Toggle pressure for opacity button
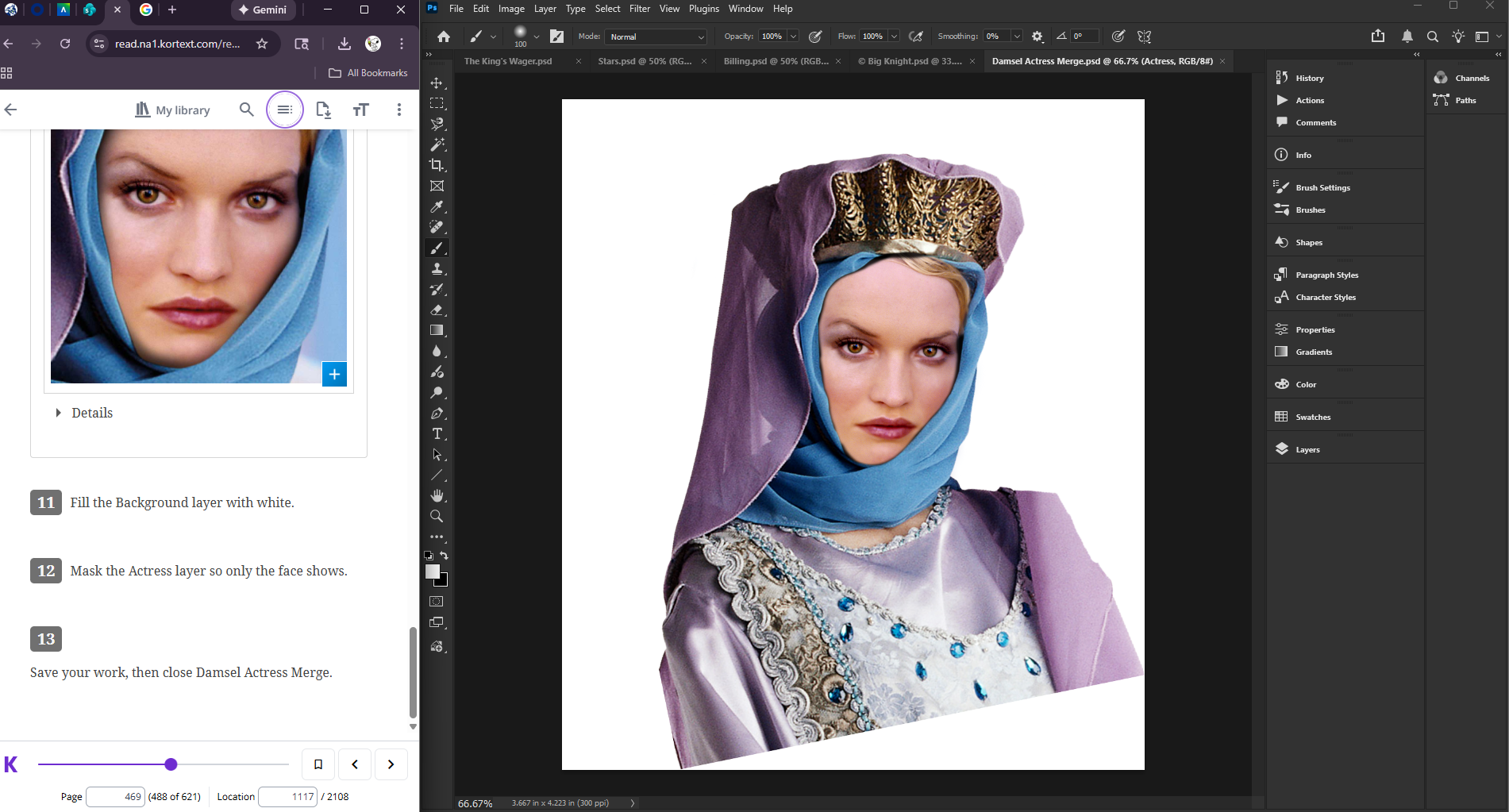1509x812 pixels. (815, 37)
